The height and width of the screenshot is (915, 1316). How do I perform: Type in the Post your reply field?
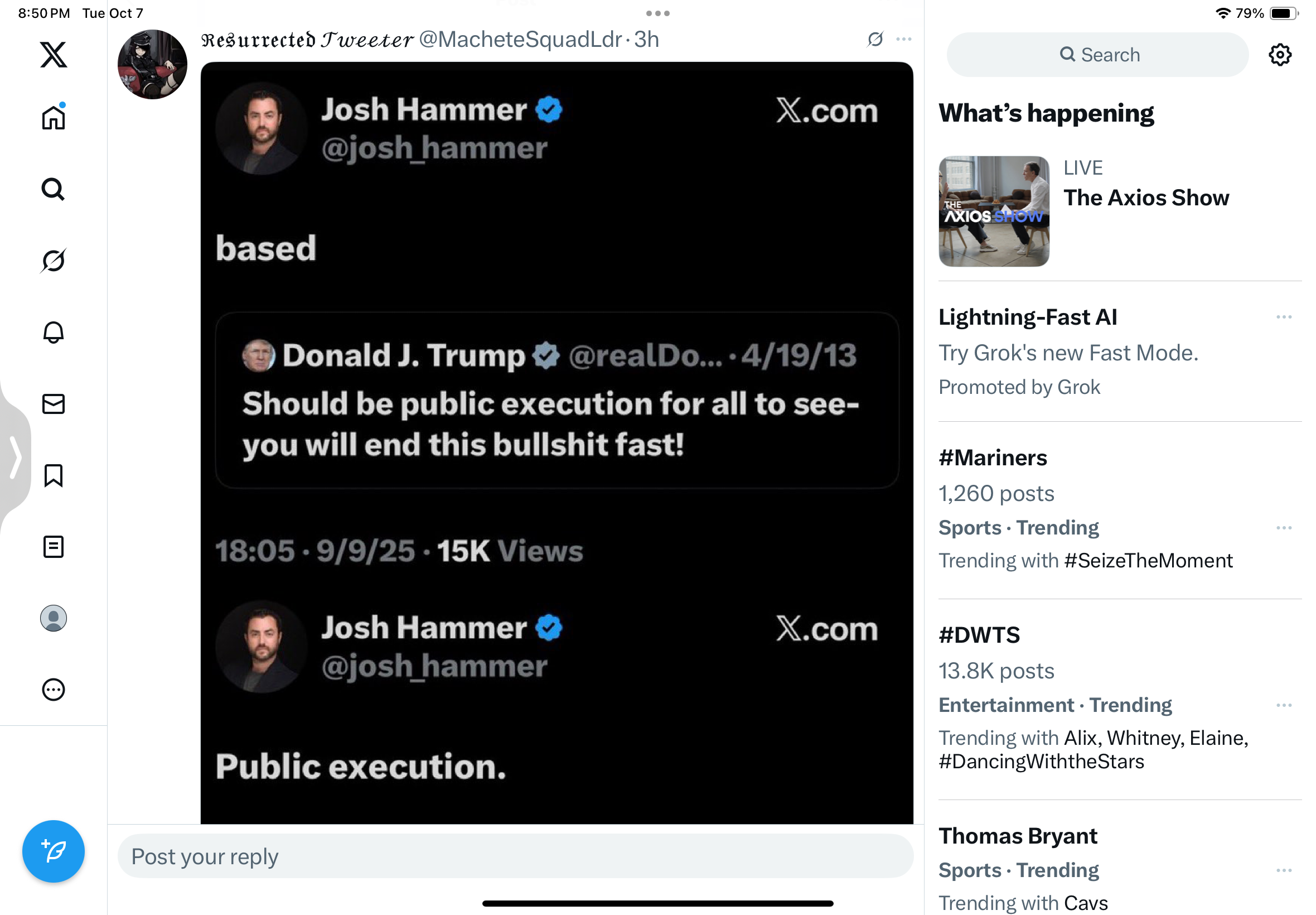click(x=515, y=856)
